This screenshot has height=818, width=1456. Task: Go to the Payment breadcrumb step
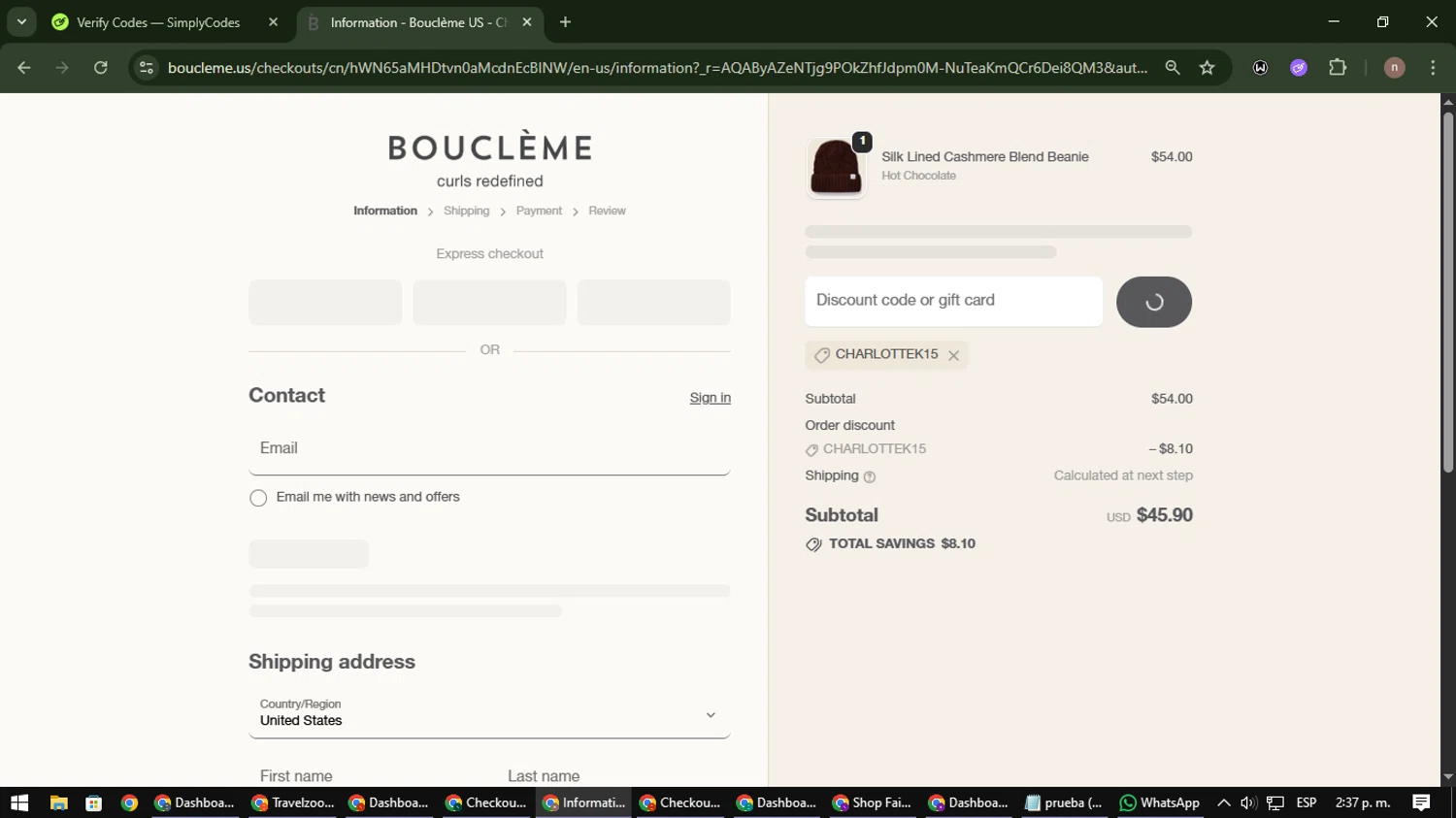(539, 211)
